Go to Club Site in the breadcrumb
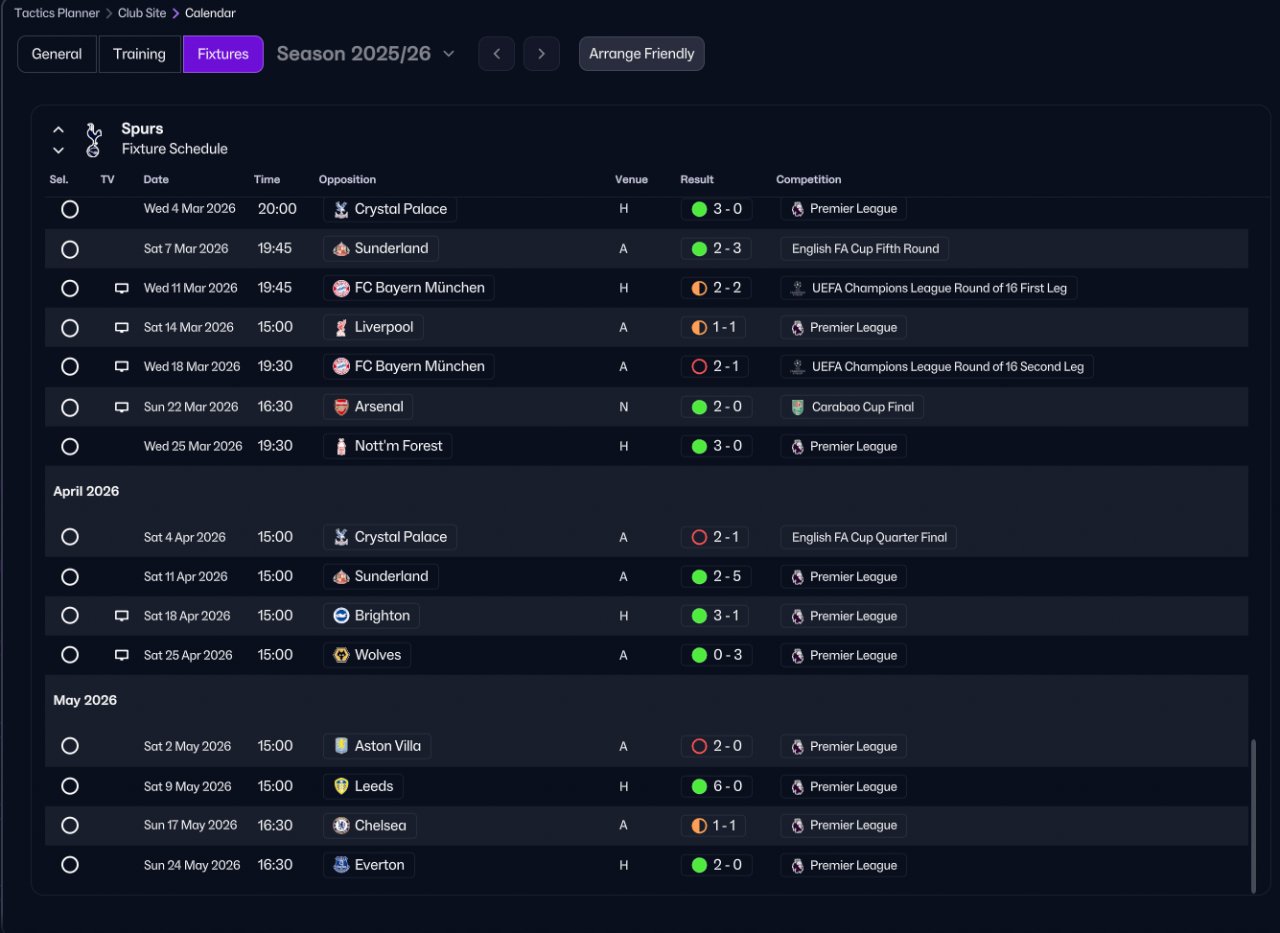1280x933 pixels. click(x=141, y=13)
